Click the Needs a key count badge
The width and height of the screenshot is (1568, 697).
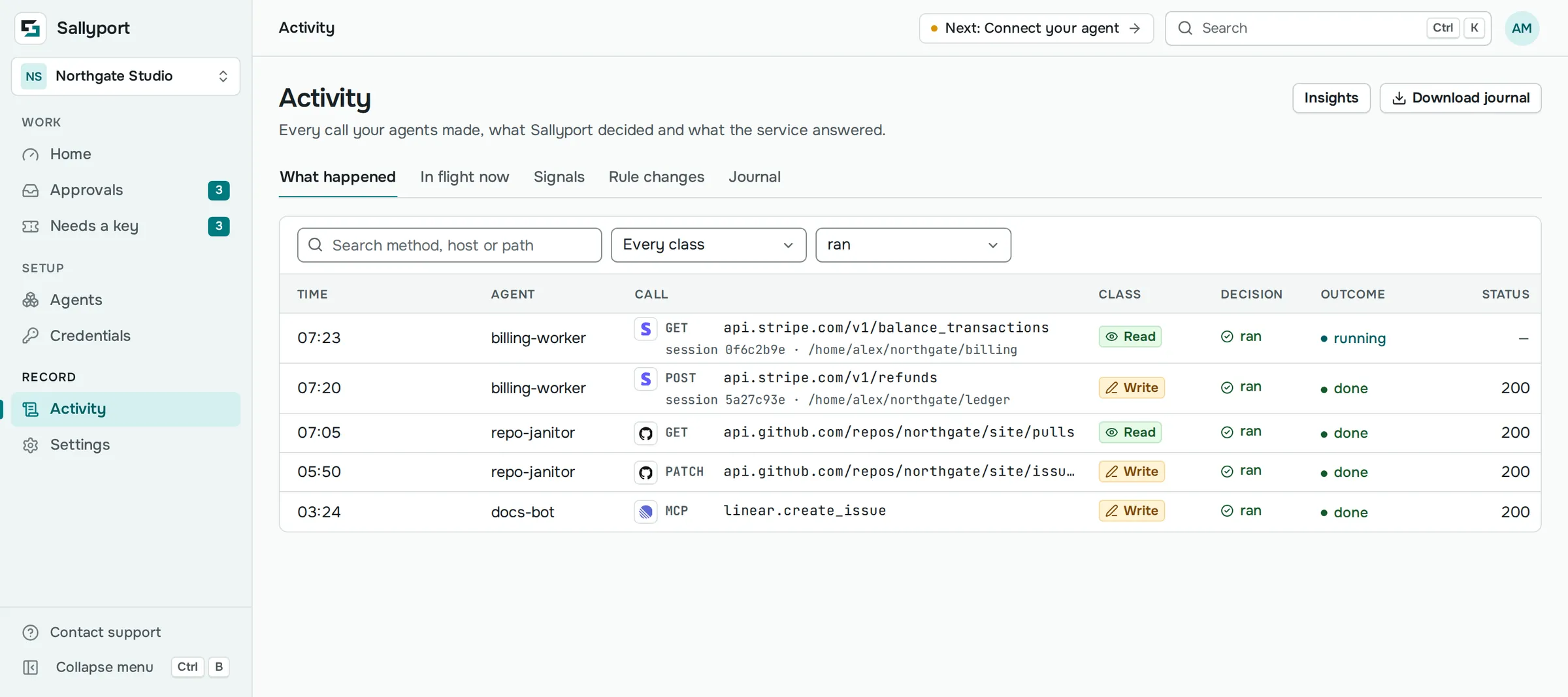click(219, 226)
